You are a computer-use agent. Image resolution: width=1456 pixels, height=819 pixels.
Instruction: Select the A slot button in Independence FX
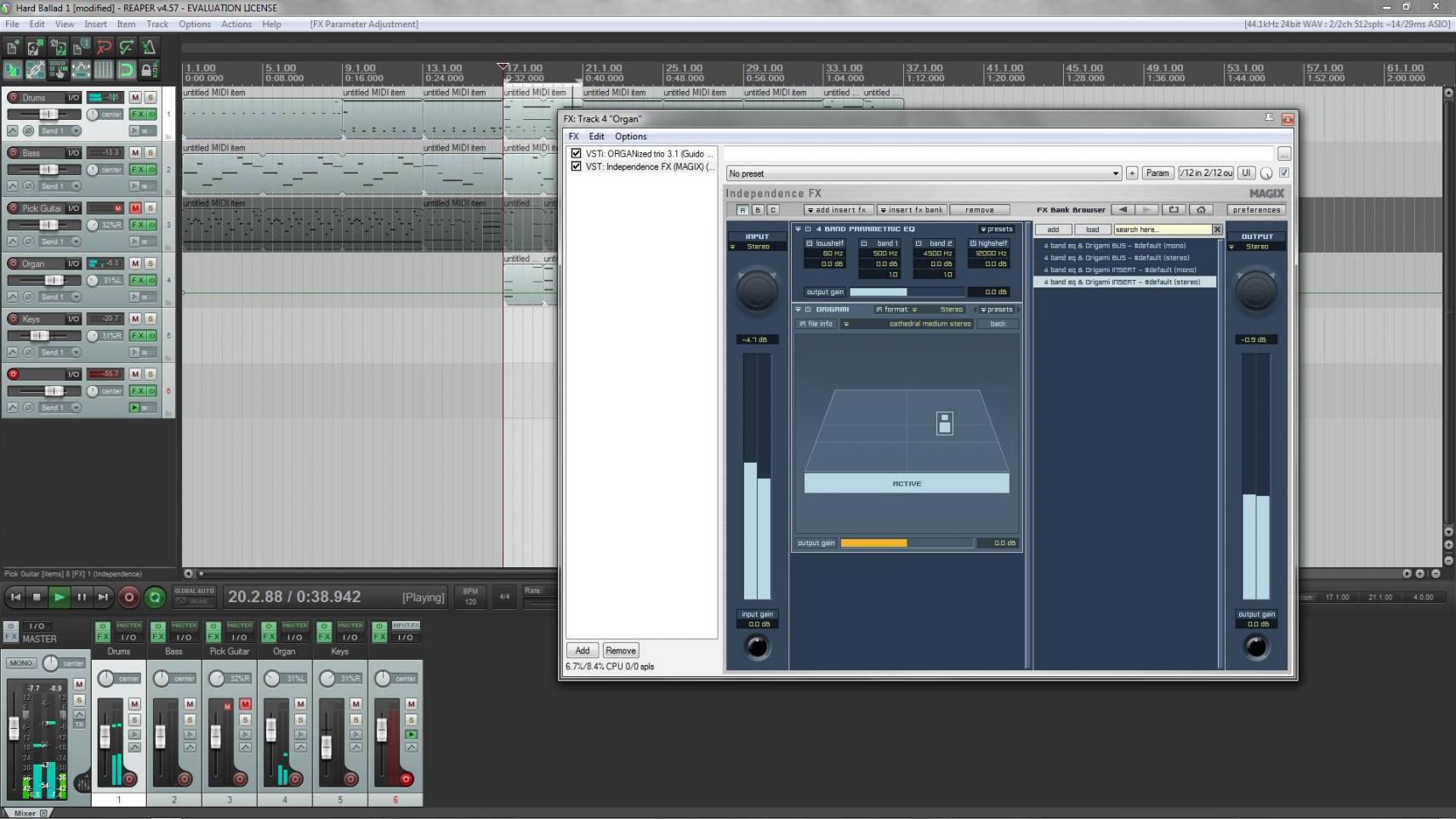(742, 210)
